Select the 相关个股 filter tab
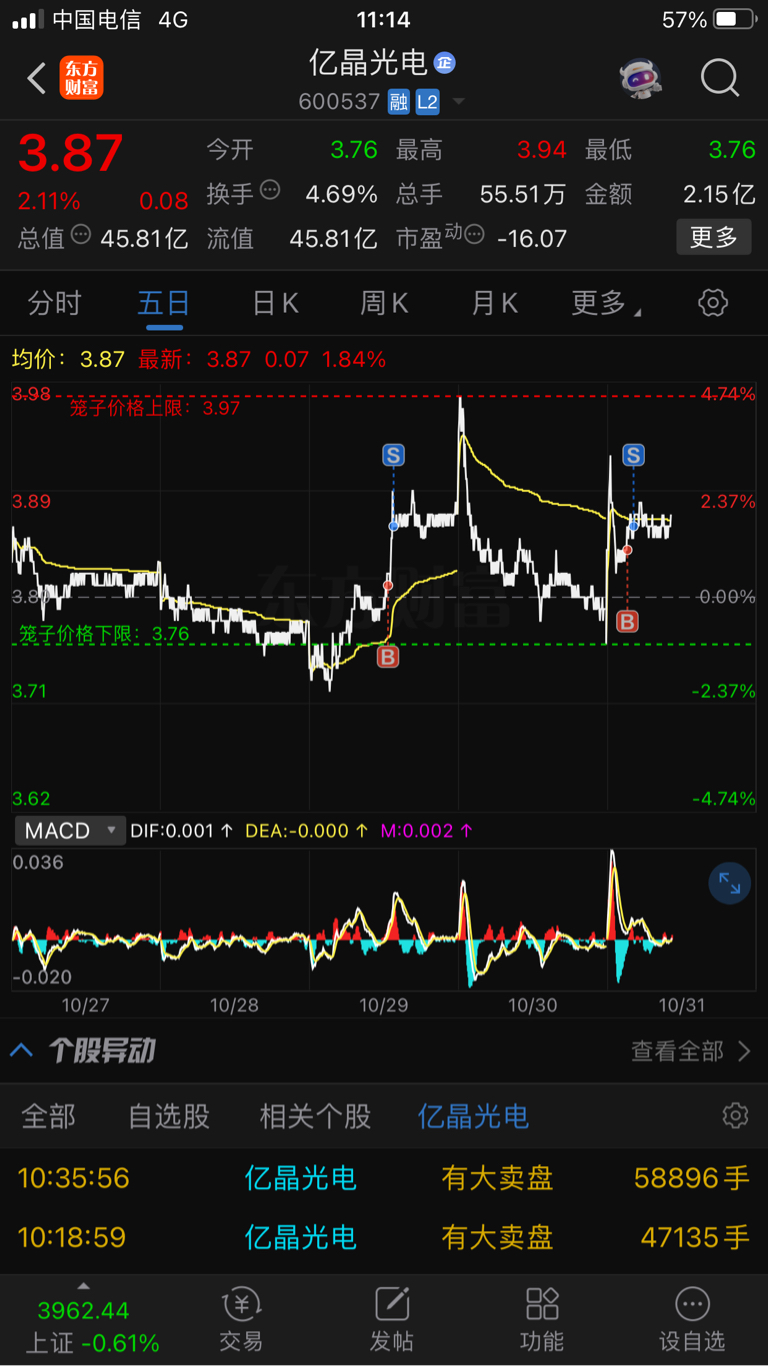 pyautogui.click(x=315, y=1116)
